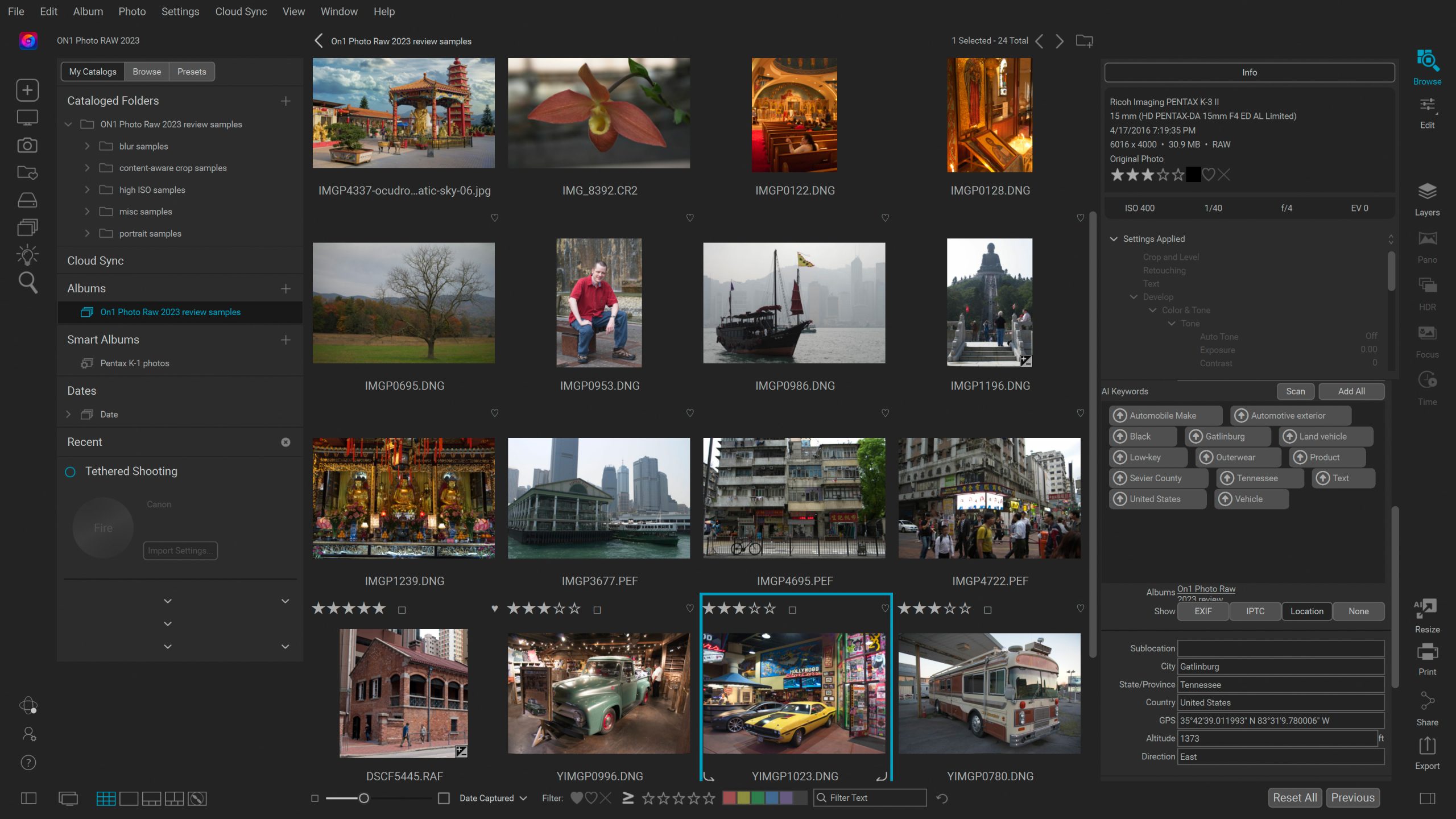Click the Share tool icon
The image size is (1456, 819).
(x=1427, y=704)
